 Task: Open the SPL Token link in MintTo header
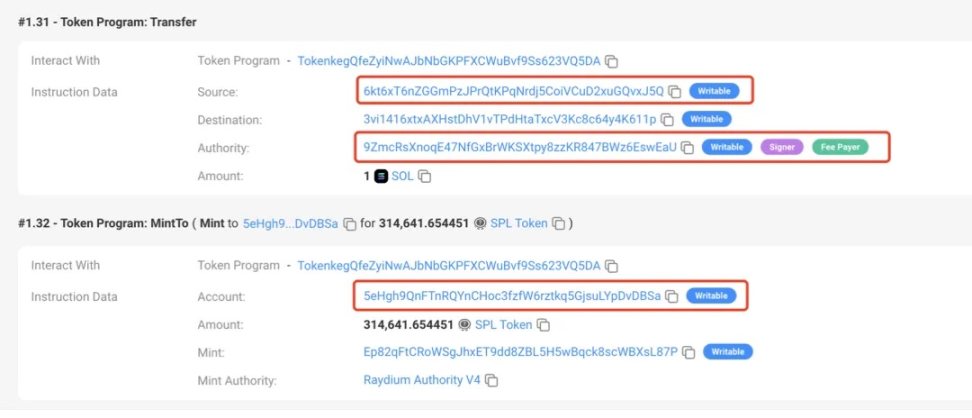pos(518,223)
